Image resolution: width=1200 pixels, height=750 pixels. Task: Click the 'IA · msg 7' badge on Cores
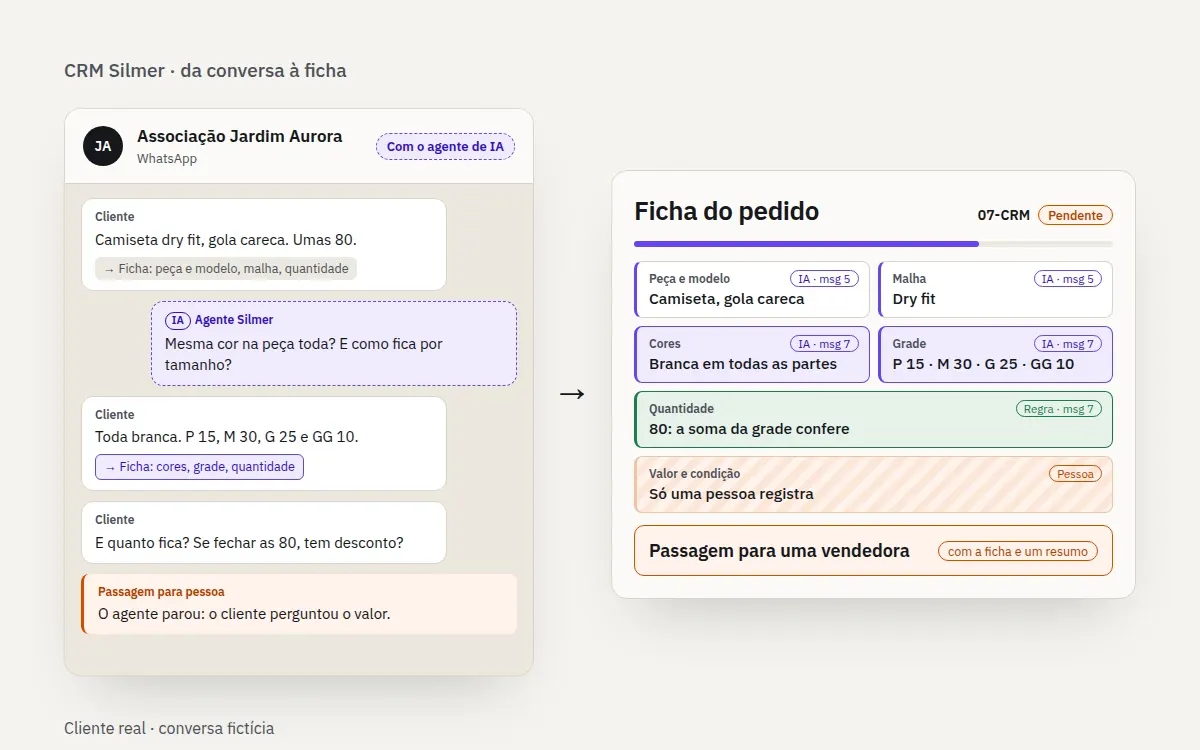[824, 344]
